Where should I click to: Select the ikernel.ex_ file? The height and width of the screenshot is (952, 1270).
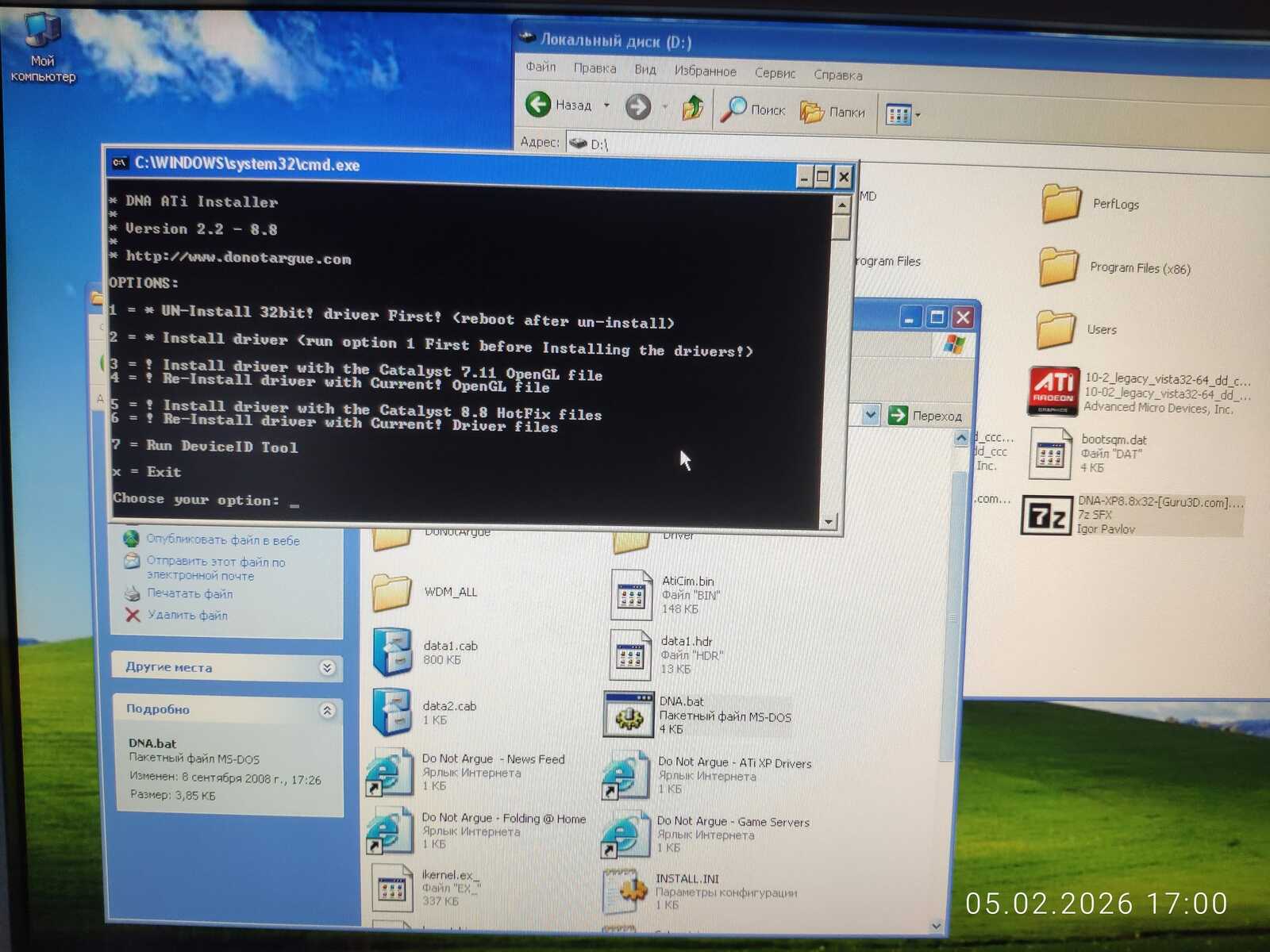[x=427, y=888]
